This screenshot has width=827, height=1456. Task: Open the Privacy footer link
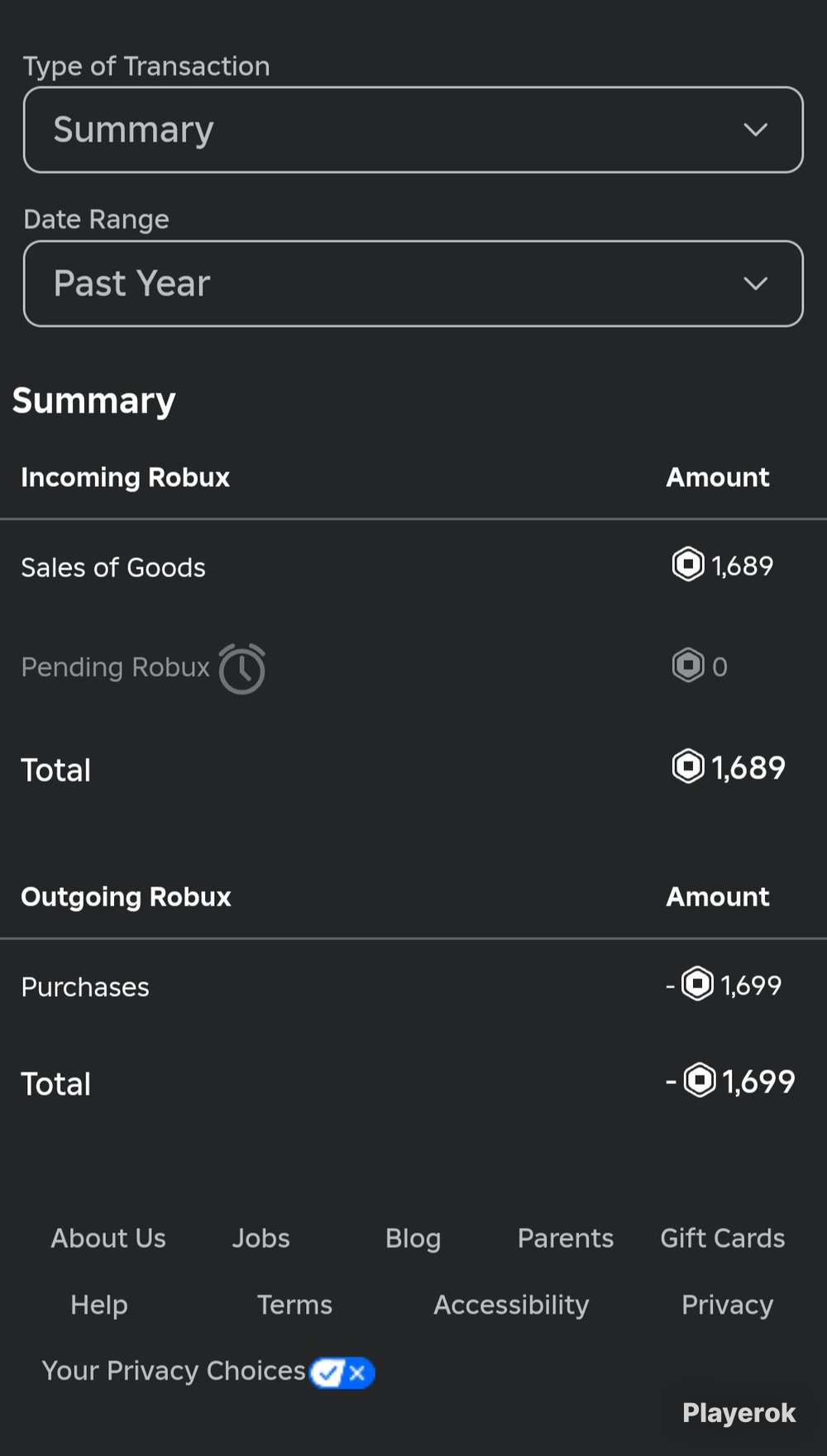[727, 1305]
